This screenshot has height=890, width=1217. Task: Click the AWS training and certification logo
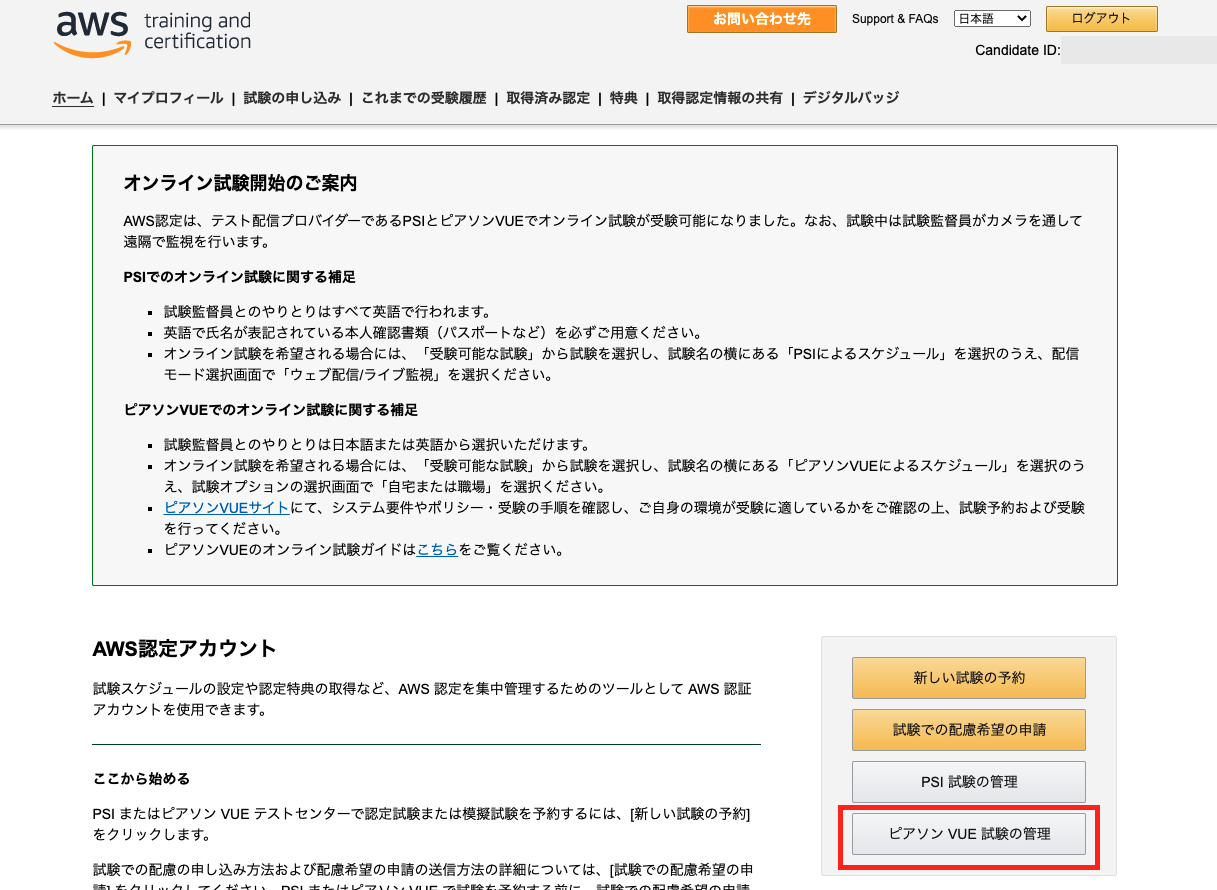[152, 34]
